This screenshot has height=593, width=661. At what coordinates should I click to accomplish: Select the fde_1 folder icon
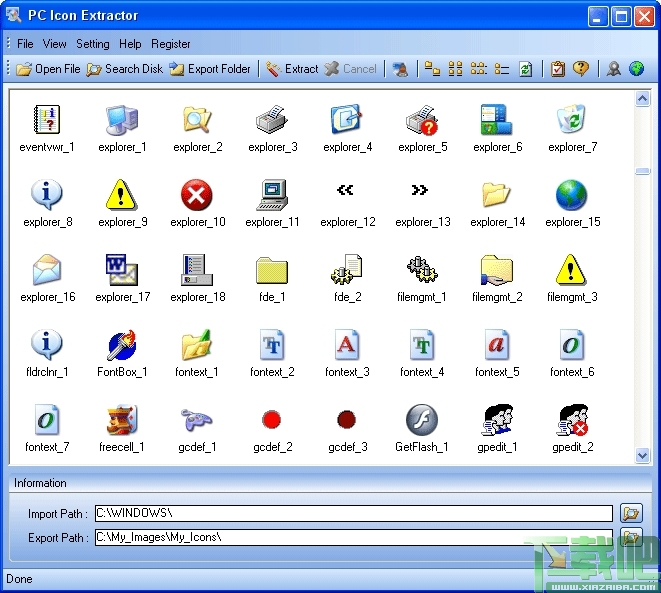click(272, 270)
